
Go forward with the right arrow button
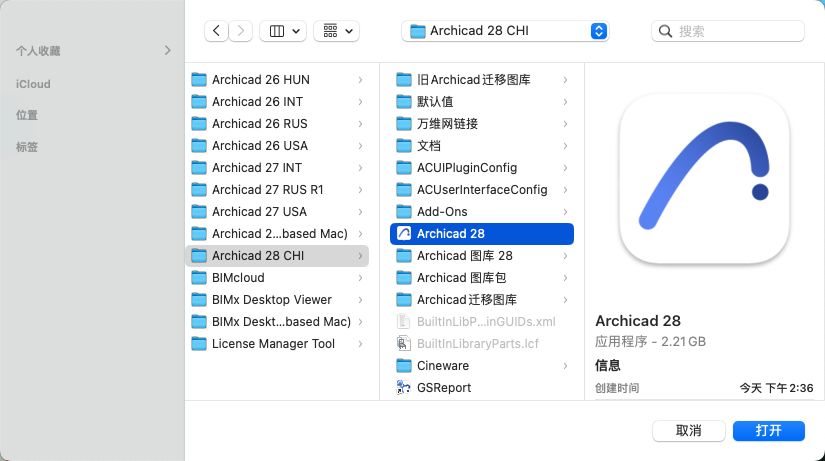pos(240,31)
